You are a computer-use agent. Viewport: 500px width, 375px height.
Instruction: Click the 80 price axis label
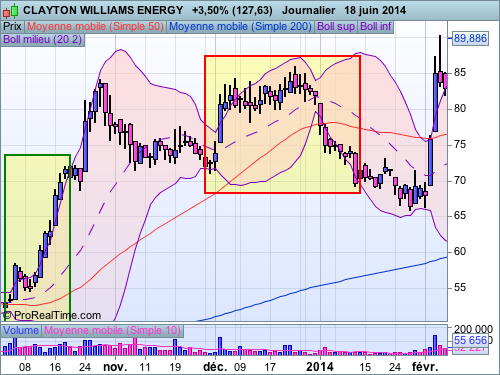460,109
